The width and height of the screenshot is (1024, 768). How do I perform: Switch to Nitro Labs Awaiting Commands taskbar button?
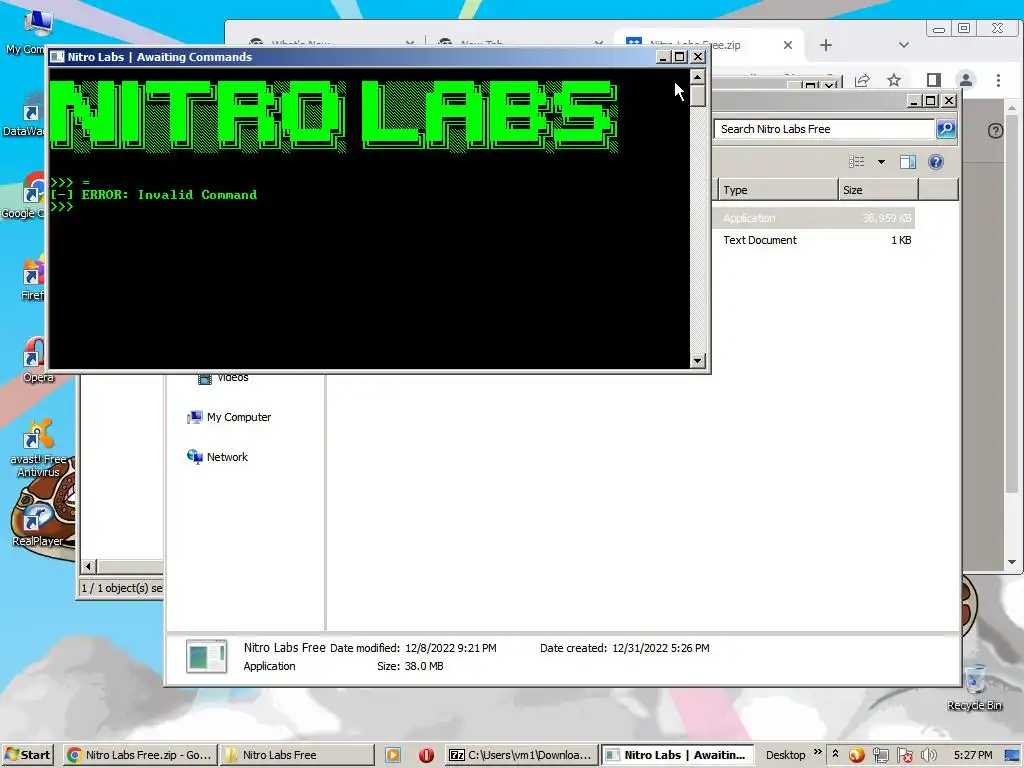pyautogui.click(x=677, y=755)
